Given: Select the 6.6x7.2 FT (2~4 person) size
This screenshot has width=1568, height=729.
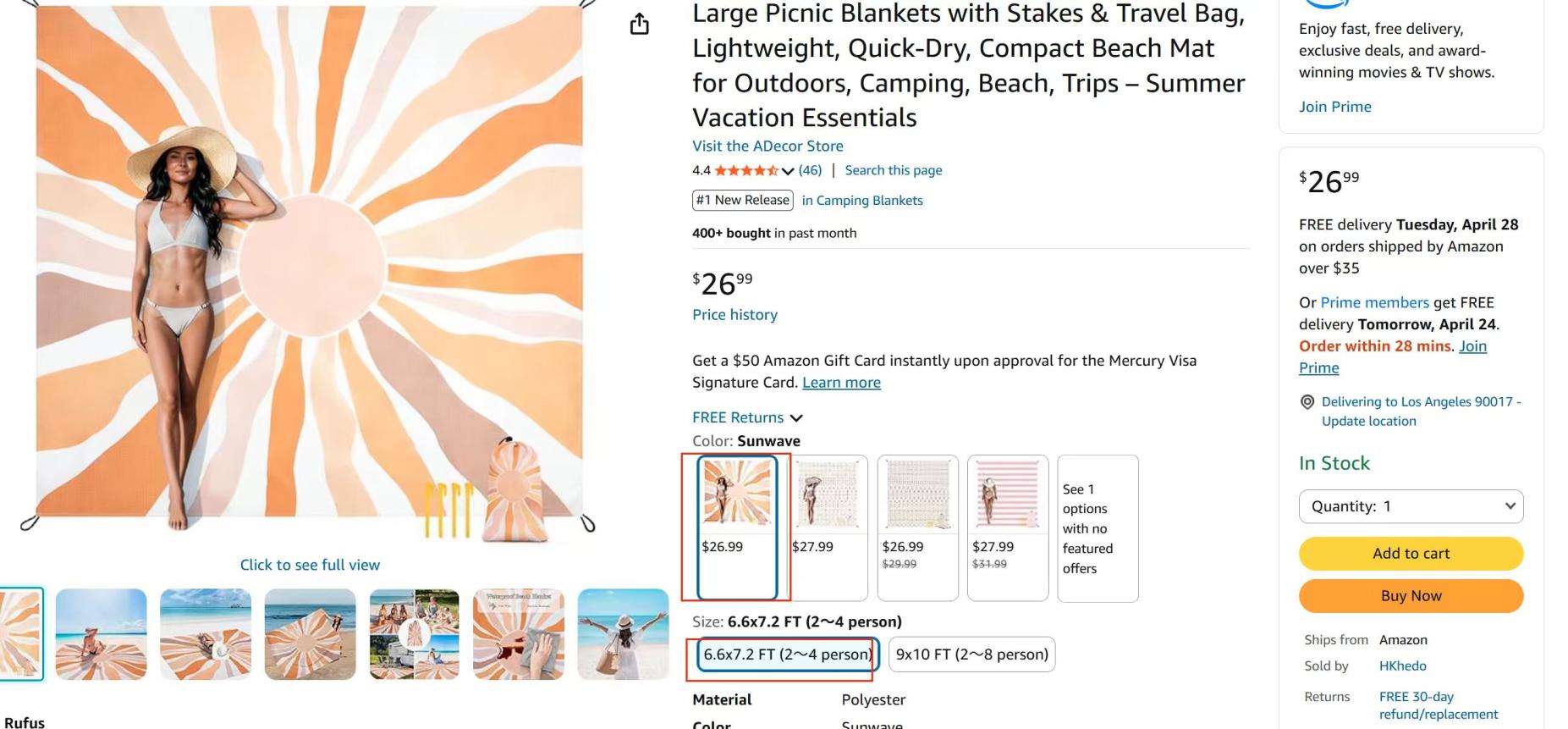Looking at the screenshot, I should coord(787,654).
